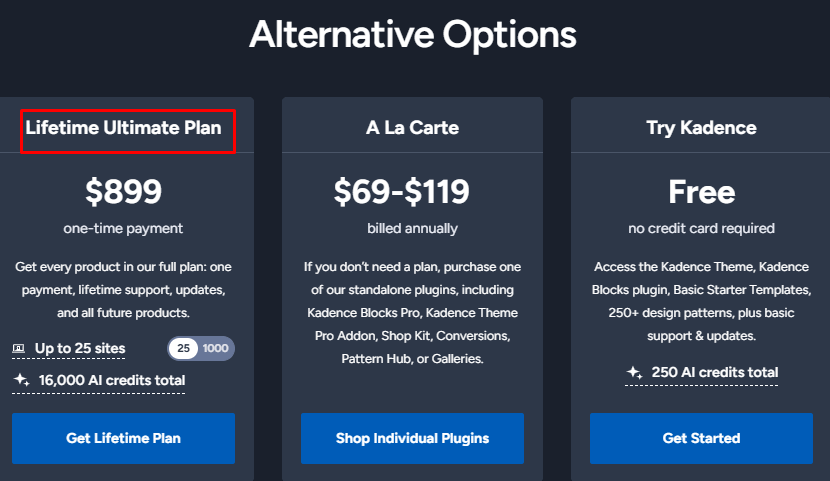The width and height of the screenshot is (830, 481).
Task: Click the A La Carte card title
Action: pos(412,128)
